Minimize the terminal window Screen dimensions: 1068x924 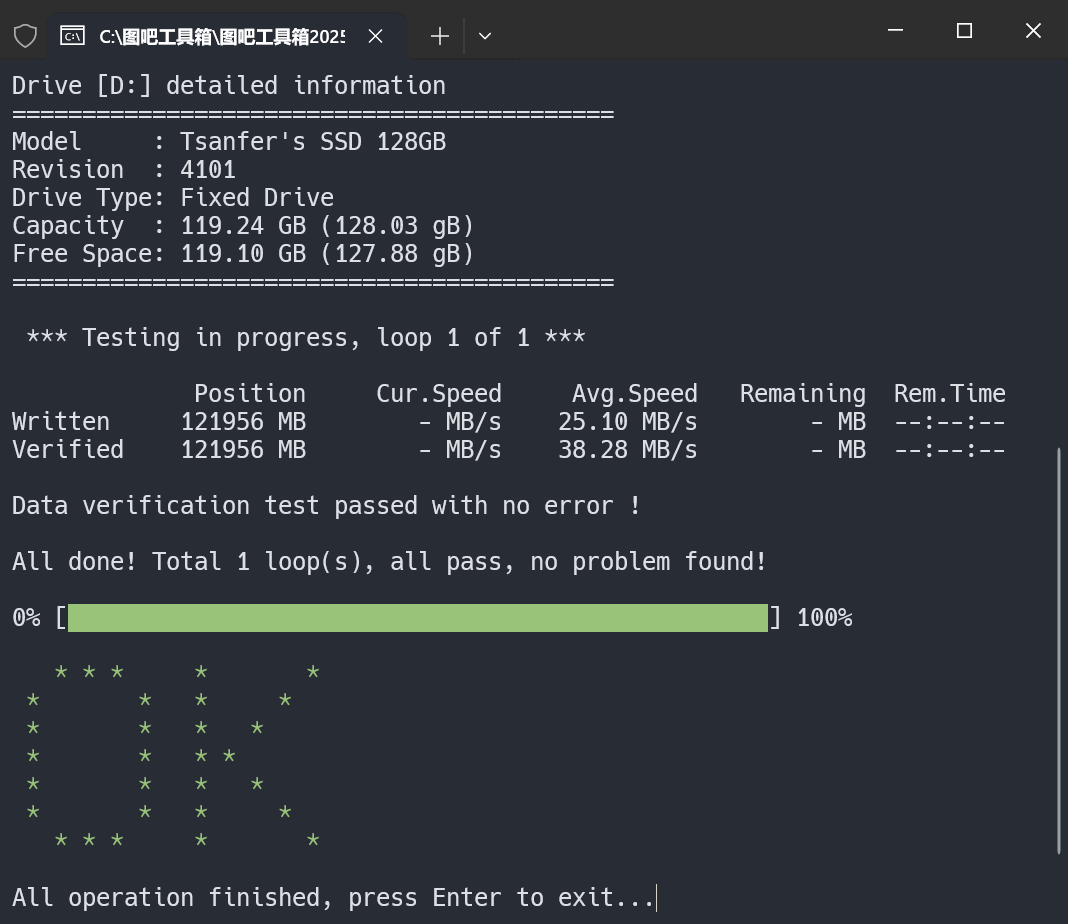pyautogui.click(x=895, y=31)
